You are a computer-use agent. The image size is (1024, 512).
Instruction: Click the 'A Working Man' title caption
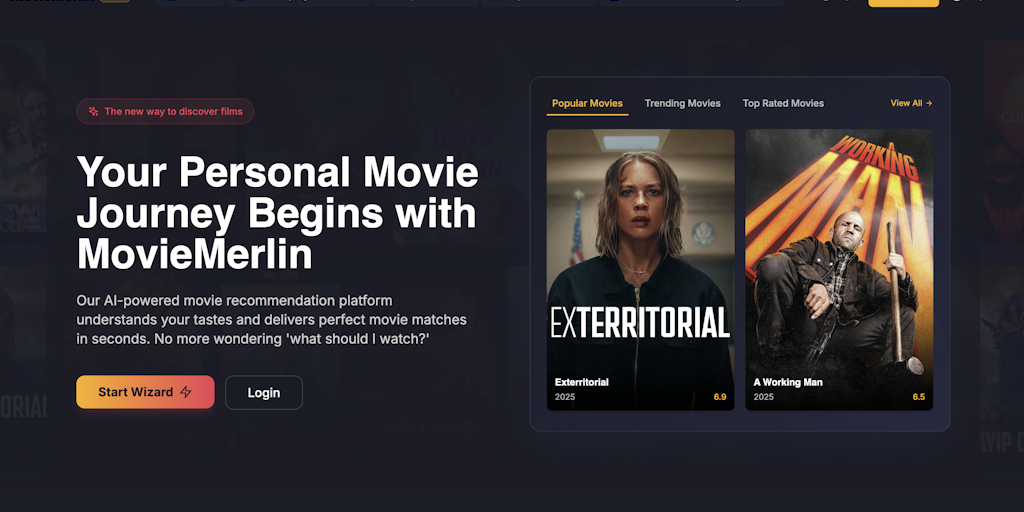click(788, 382)
